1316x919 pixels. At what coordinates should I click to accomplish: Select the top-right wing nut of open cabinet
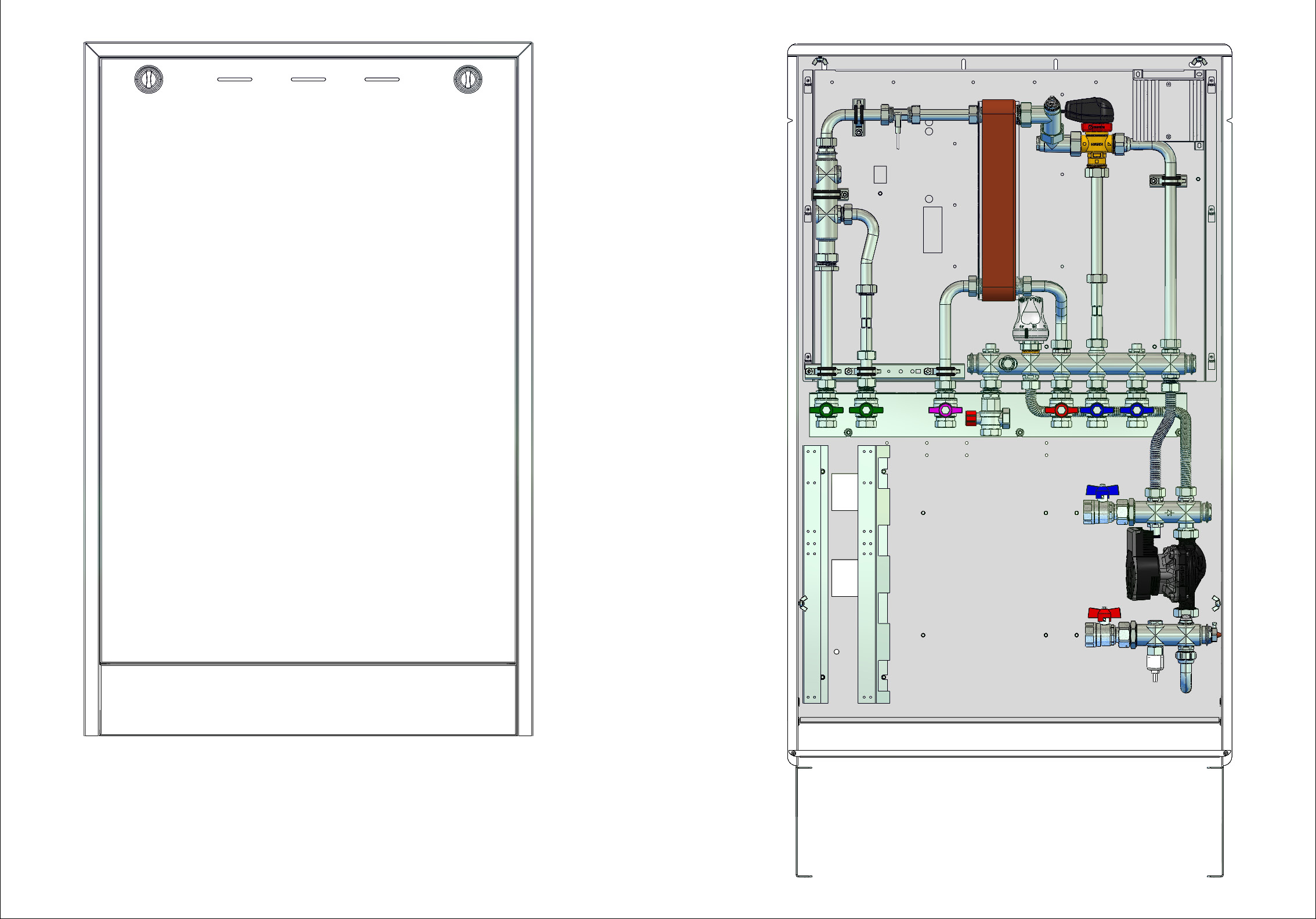point(1198,60)
